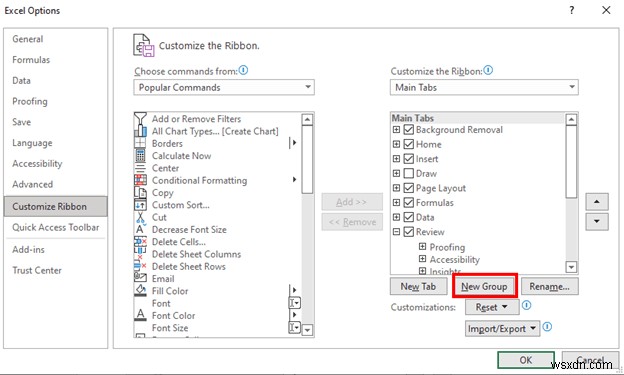Click Main Tabs list scrollbar up arrow
This screenshot has width=624, height=375.
571,119
